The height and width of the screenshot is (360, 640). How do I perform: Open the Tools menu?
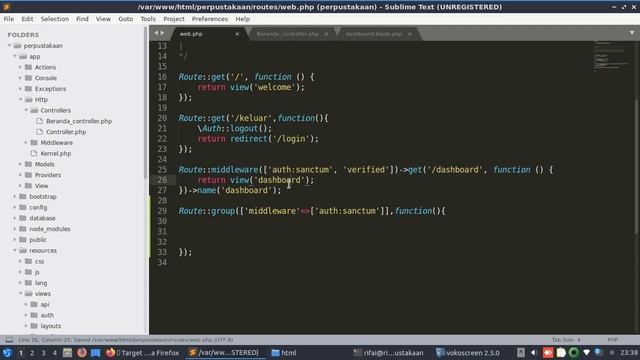(148, 19)
